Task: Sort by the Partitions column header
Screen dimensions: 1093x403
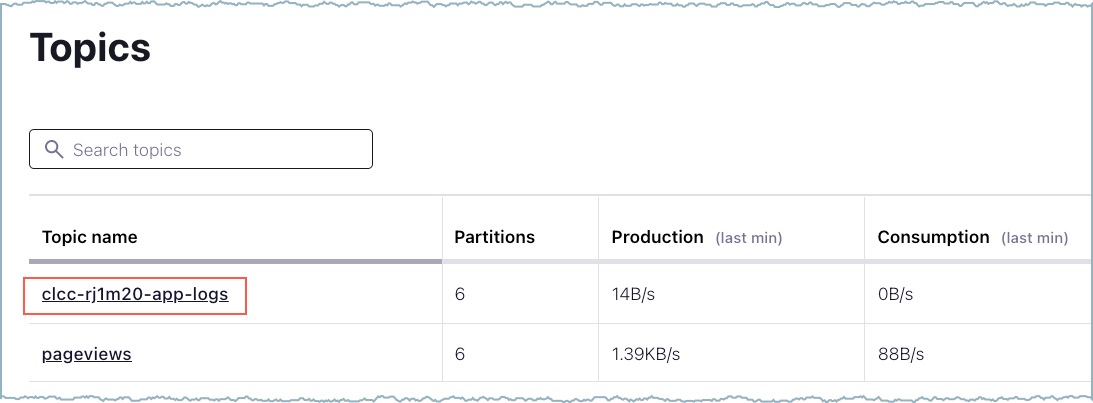Action: click(494, 237)
